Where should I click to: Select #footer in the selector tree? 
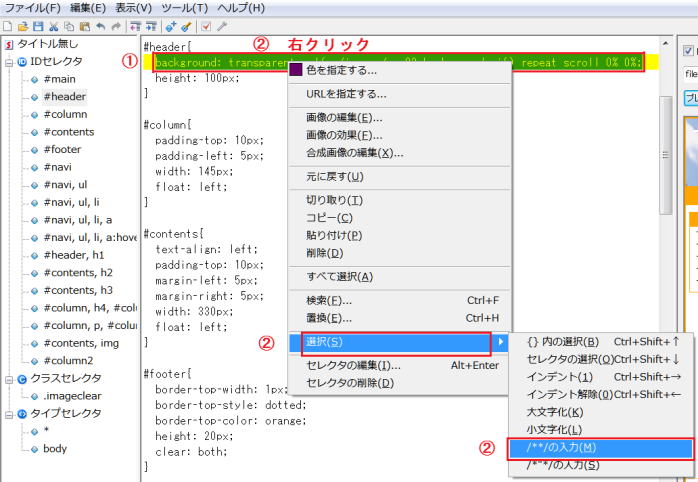[62, 150]
